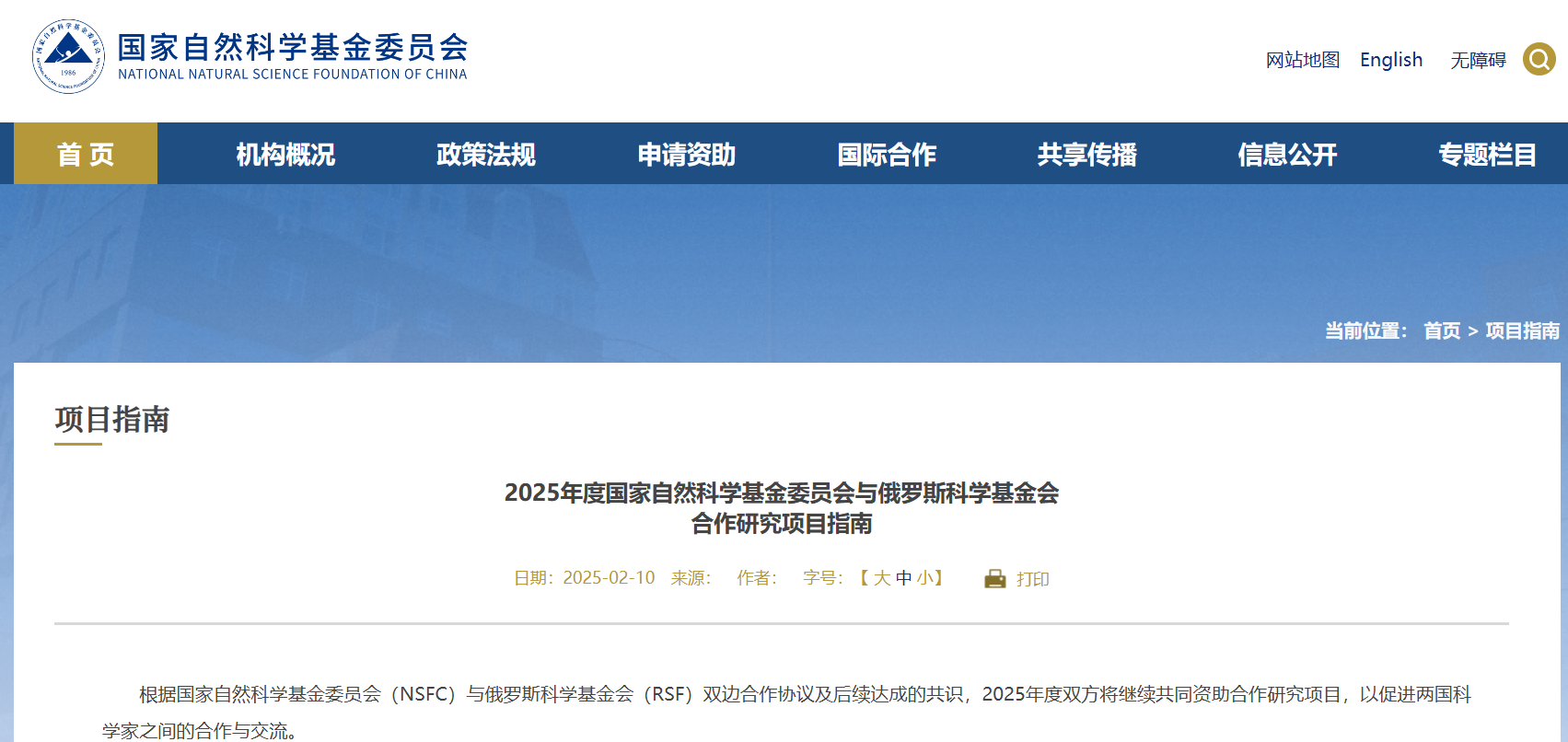The image size is (1568, 742).
Task: Open the 国际合作 menu item
Action: (887, 154)
